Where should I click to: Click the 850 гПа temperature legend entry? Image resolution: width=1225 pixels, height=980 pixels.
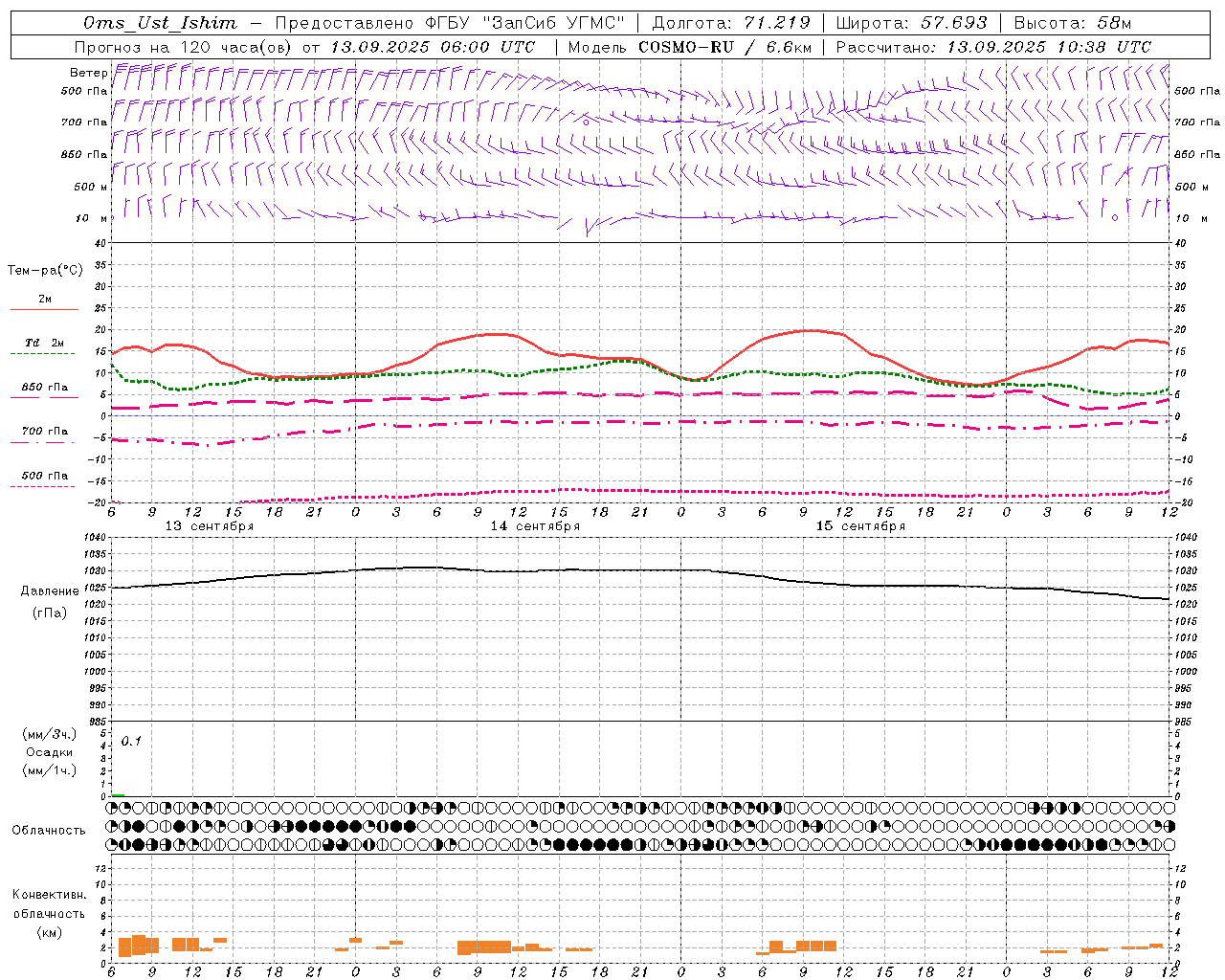pyautogui.click(x=44, y=388)
